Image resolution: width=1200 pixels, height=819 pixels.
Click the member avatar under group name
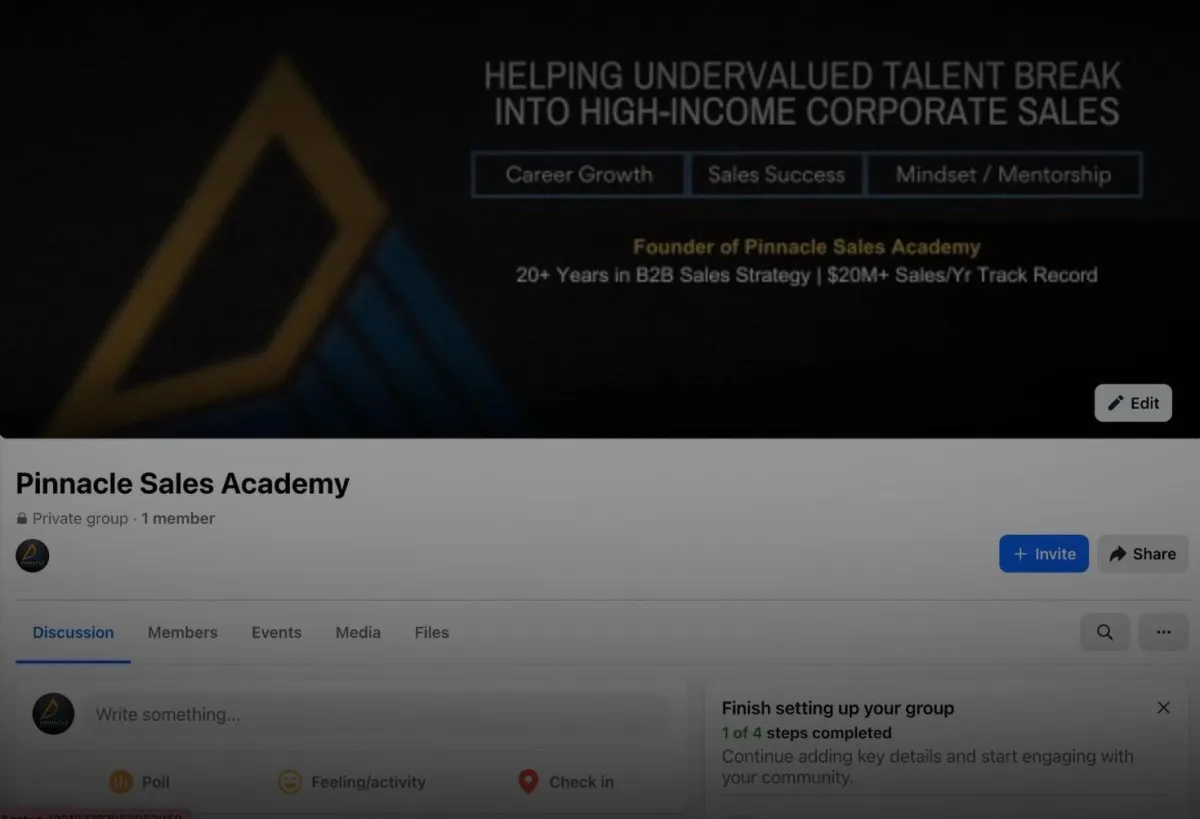pos(32,555)
